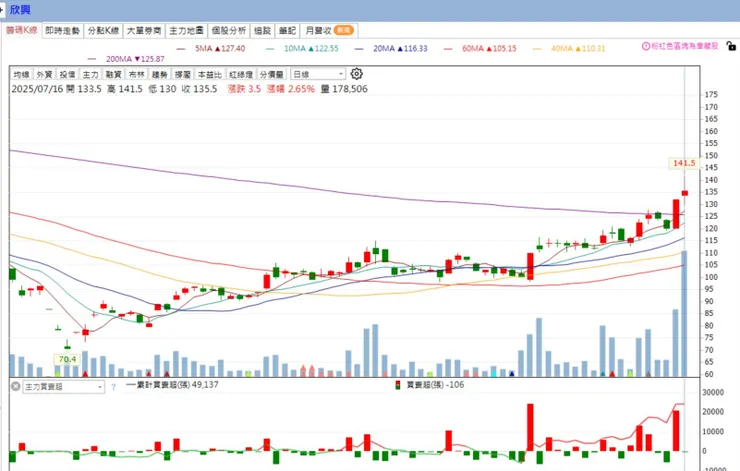
Task: Click the 5MA legend line swatch
Action: (181, 49)
